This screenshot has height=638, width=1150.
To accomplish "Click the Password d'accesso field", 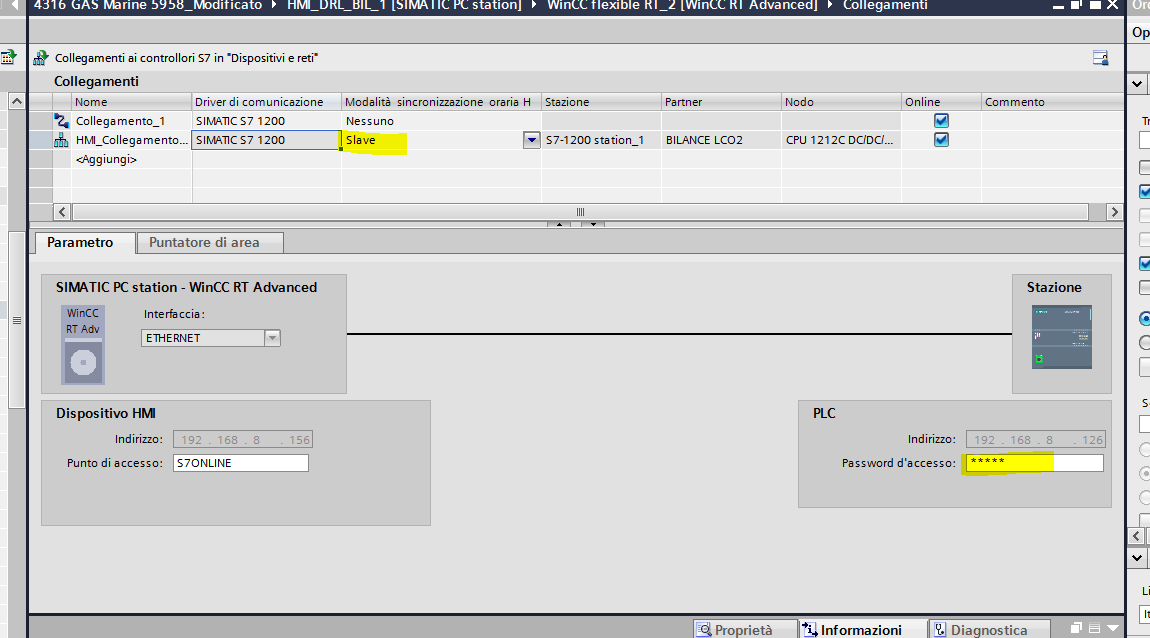I will point(1034,463).
